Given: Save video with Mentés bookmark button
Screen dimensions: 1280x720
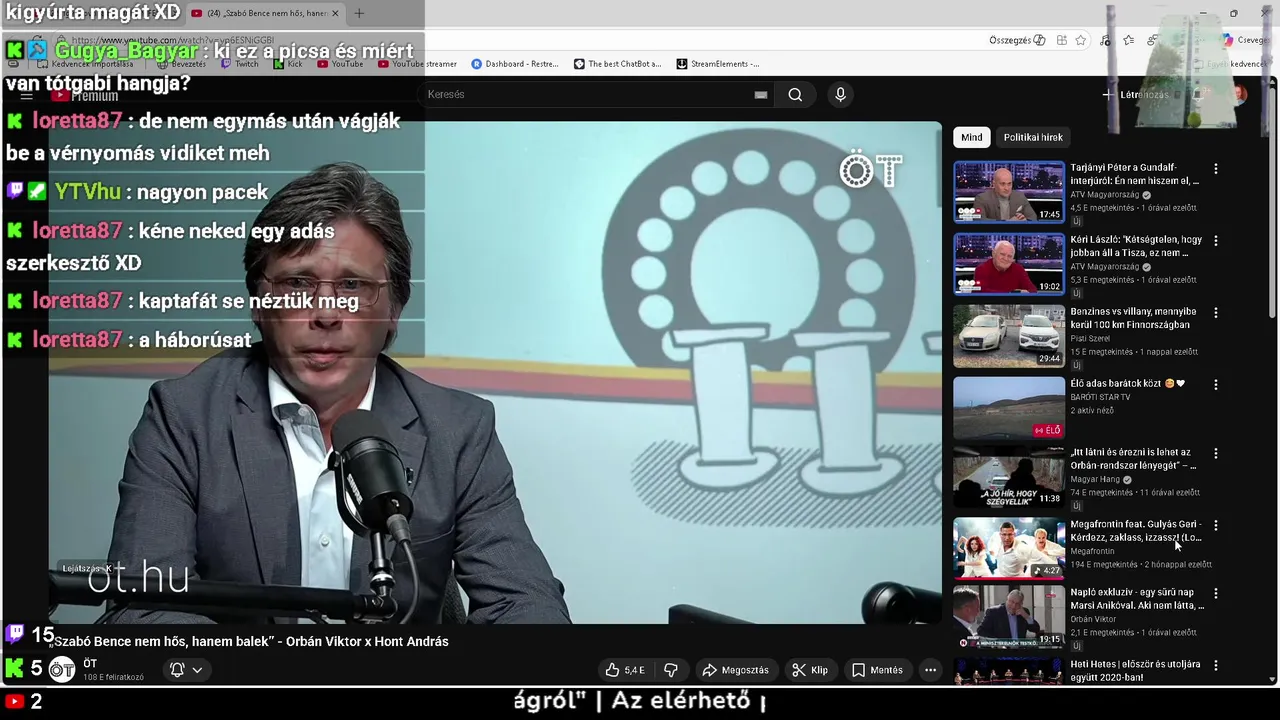Looking at the screenshot, I should point(877,670).
